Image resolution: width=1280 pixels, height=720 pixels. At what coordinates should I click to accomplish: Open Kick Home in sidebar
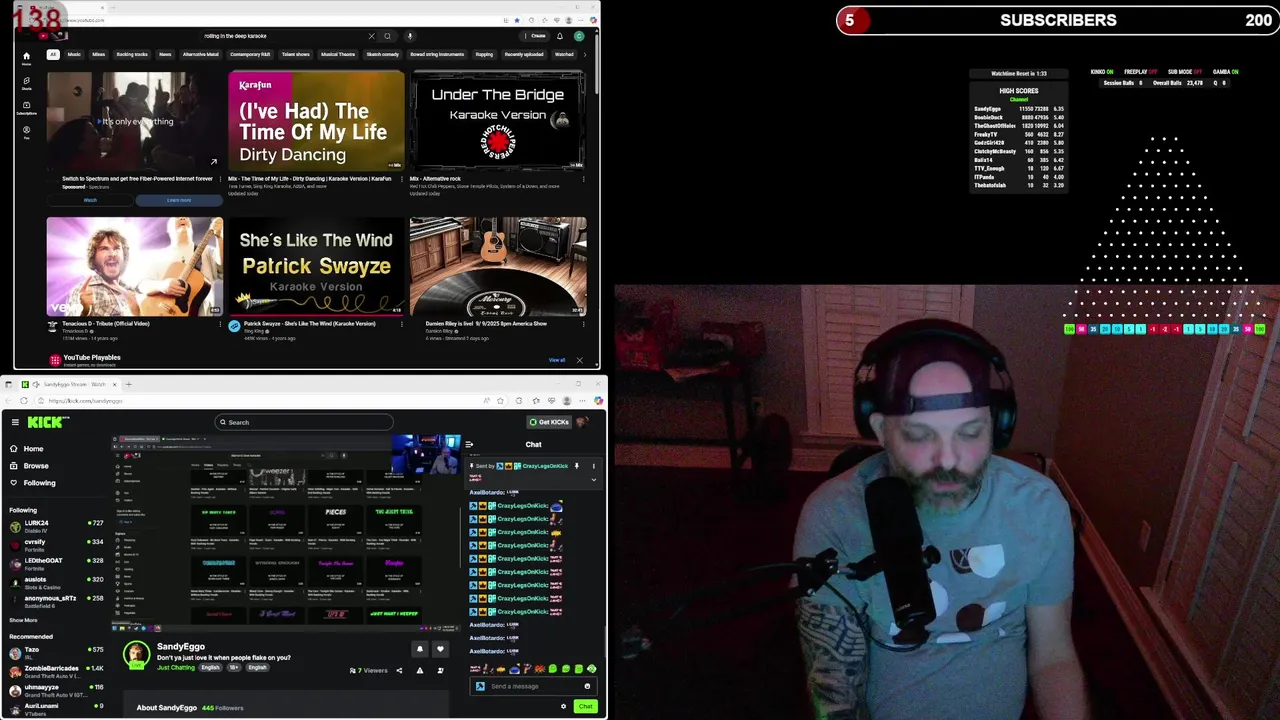(33, 449)
